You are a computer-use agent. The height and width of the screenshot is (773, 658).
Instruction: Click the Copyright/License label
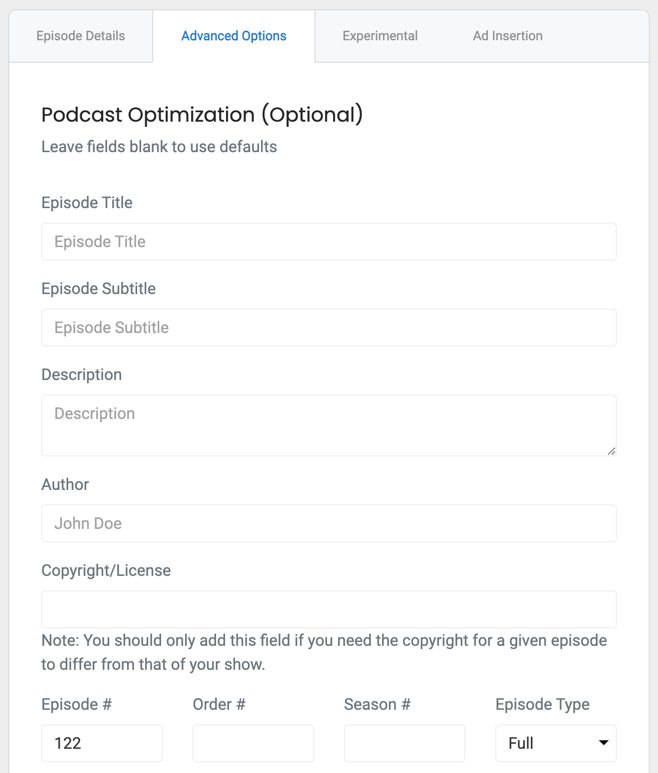106,570
